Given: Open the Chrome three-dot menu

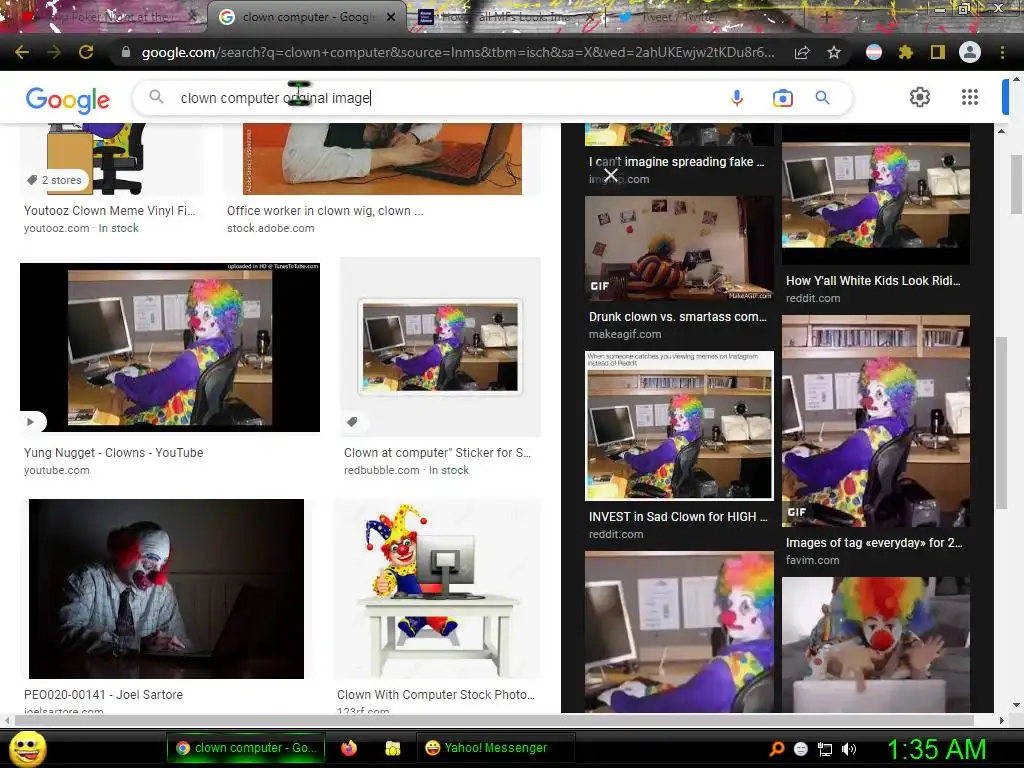Looking at the screenshot, I should pyautogui.click(x=1002, y=52).
